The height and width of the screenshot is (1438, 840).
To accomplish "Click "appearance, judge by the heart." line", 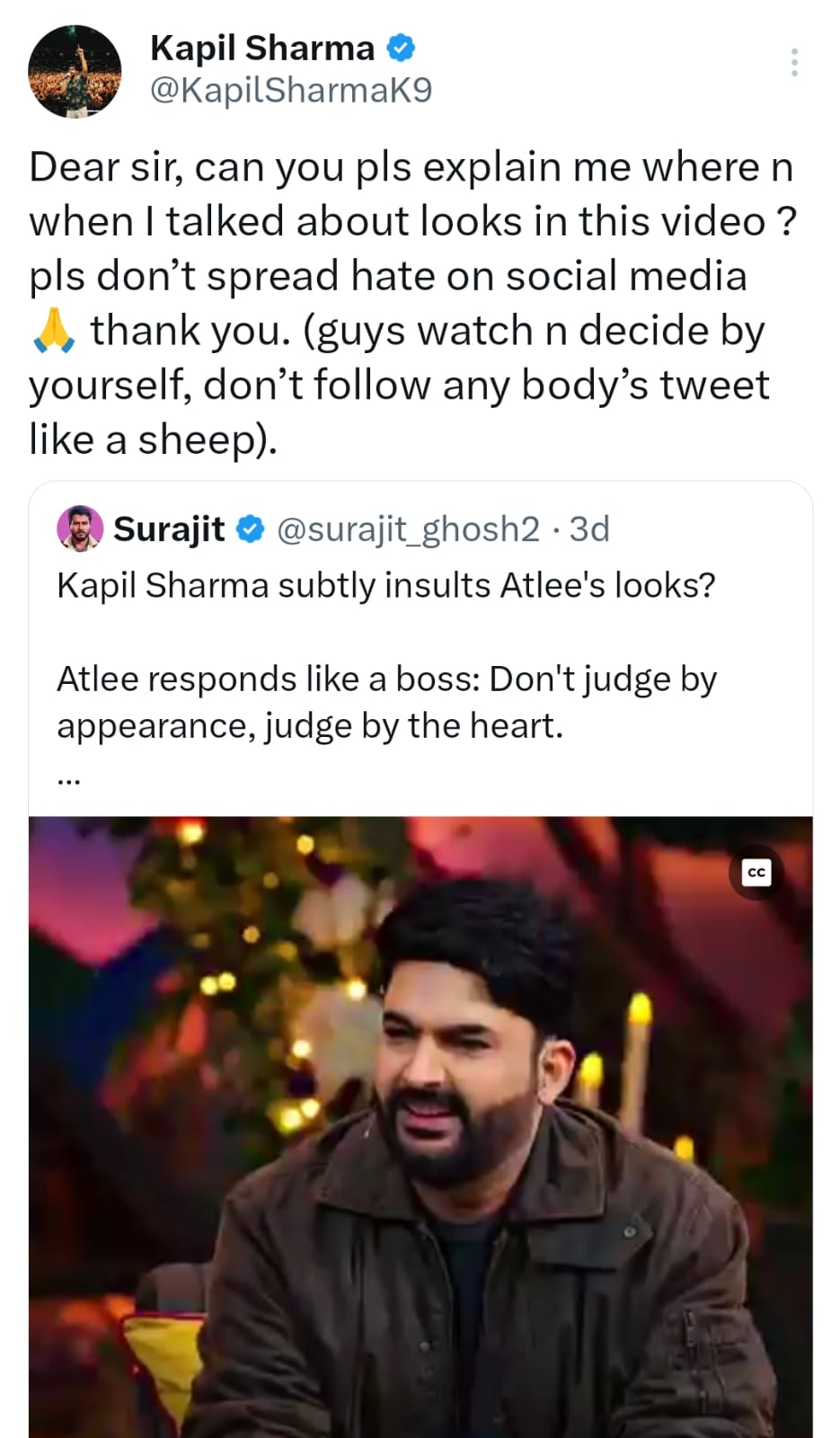I will pyautogui.click(x=310, y=725).
